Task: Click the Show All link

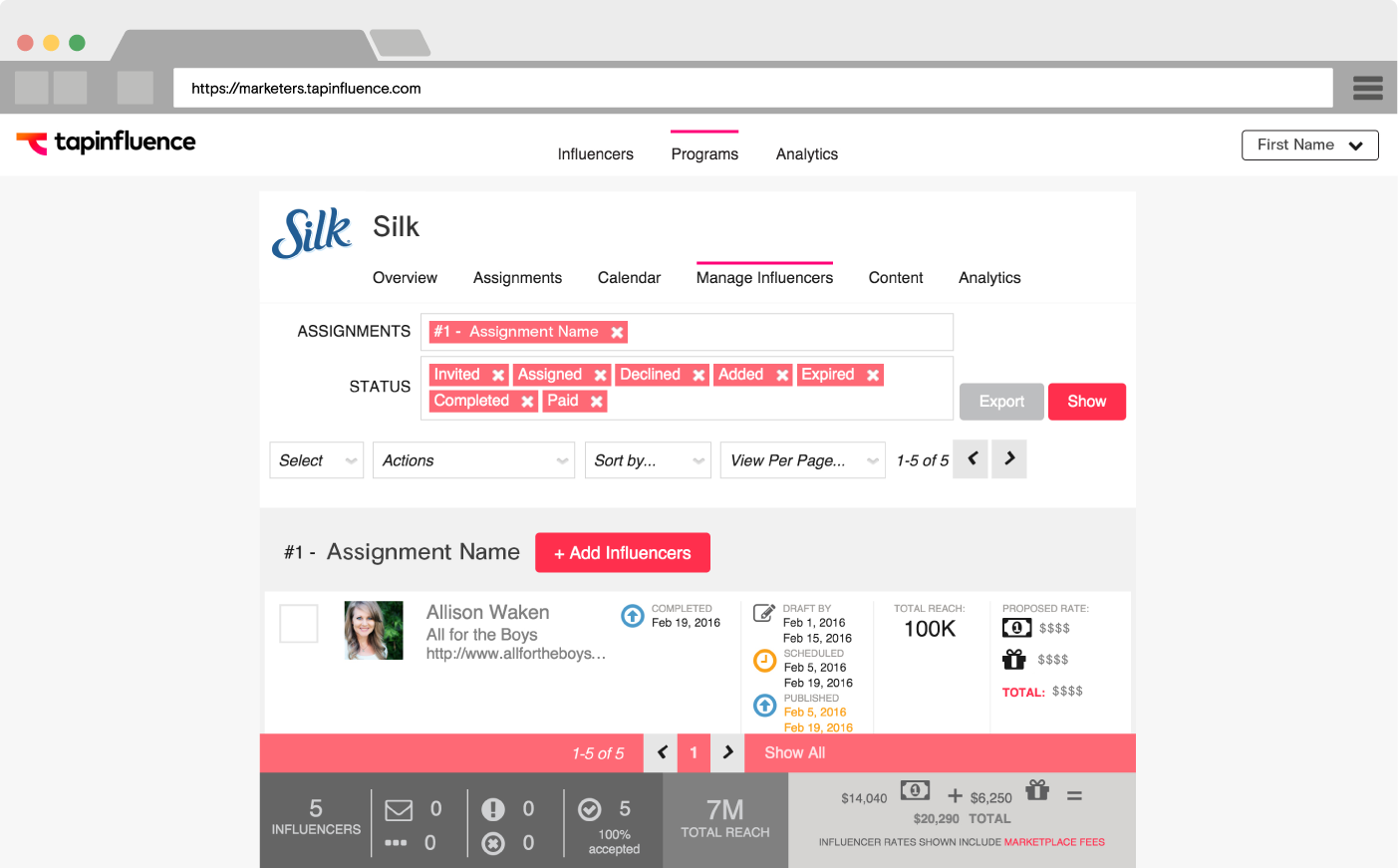Action: click(x=794, y=753)
